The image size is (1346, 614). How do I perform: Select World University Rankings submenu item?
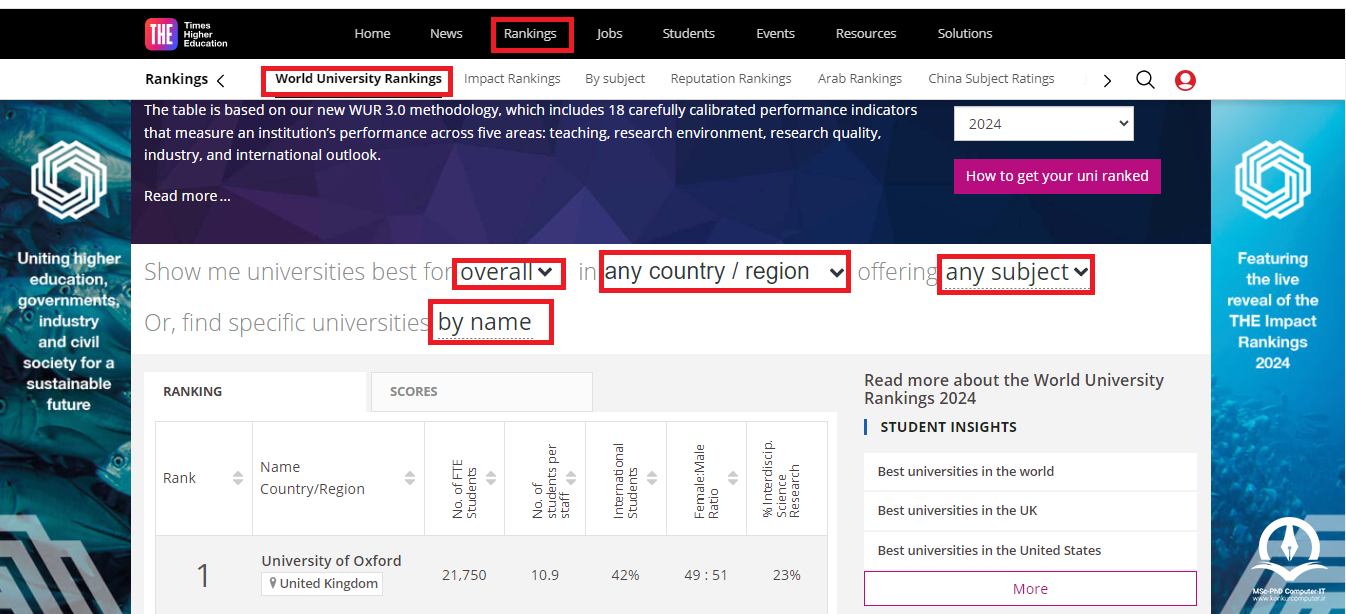pyautogui.click(x=358, y=79)
